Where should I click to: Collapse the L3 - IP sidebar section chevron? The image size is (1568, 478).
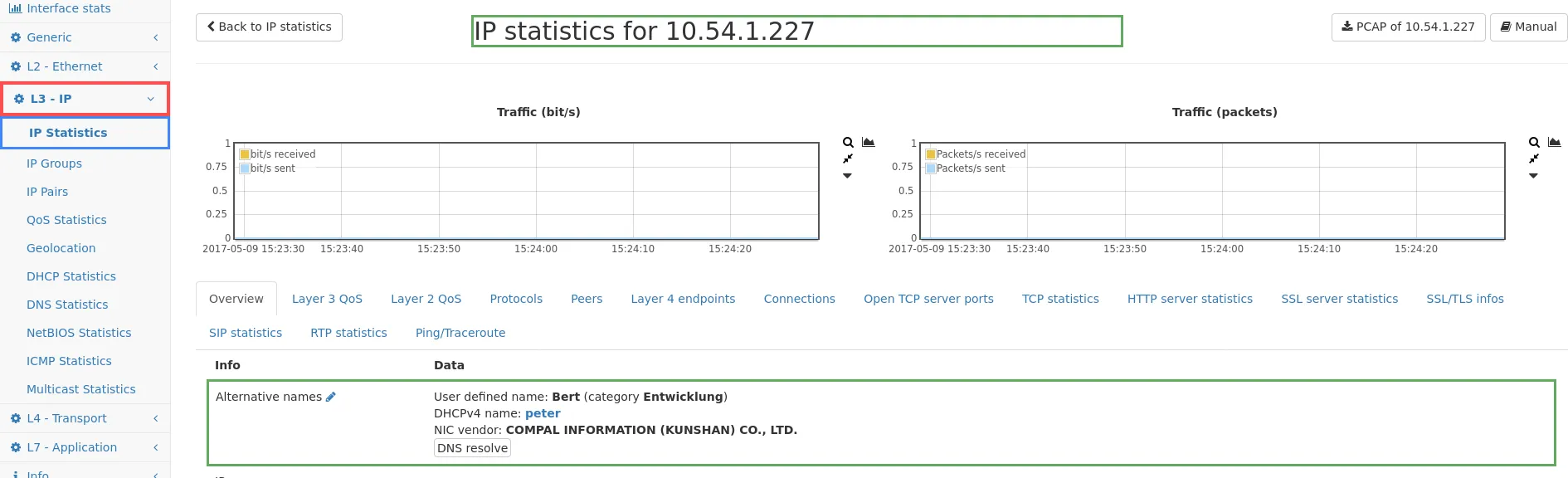click(151, 99)
